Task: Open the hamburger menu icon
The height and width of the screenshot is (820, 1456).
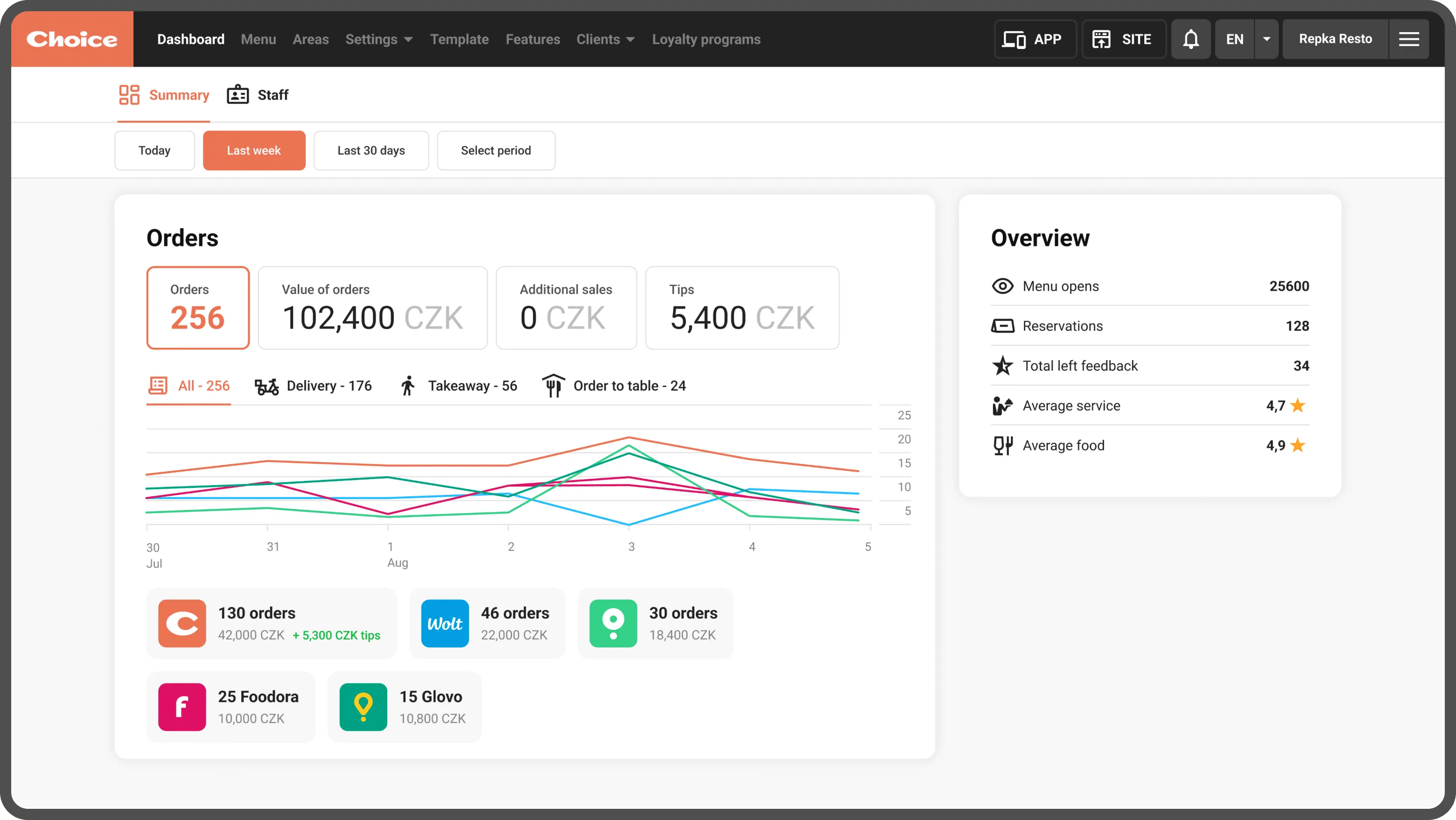Action: (1408, 39)
